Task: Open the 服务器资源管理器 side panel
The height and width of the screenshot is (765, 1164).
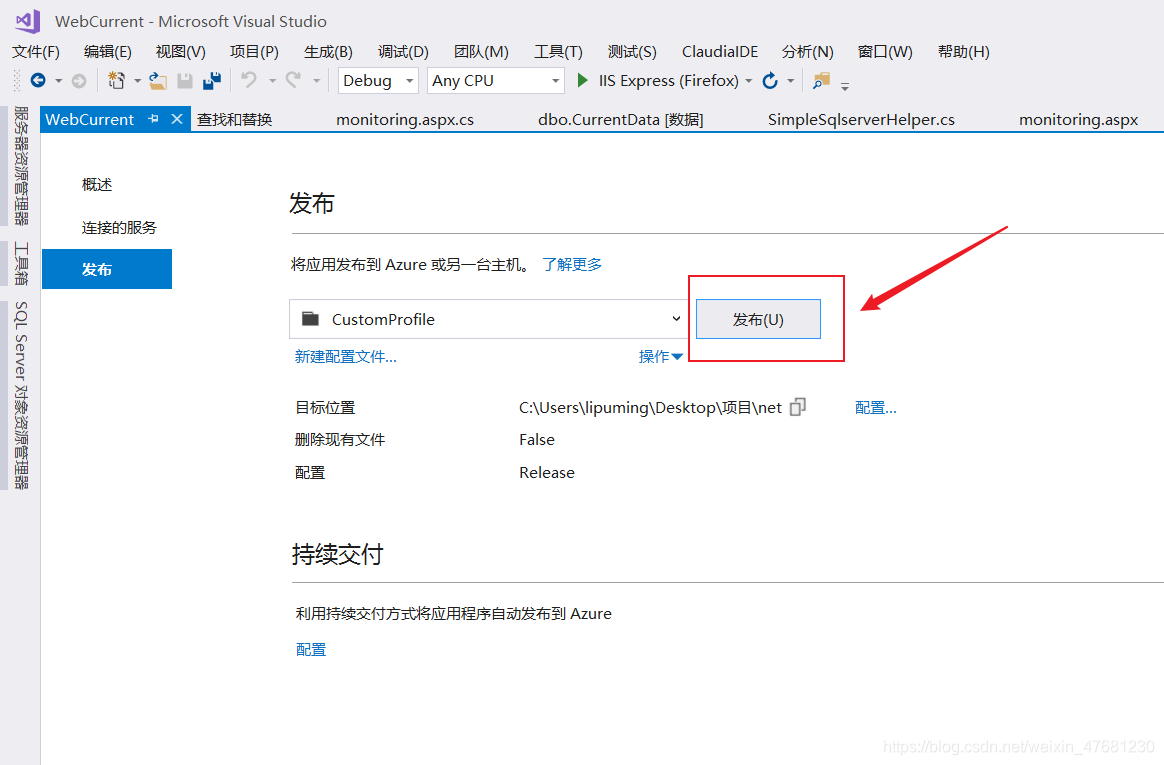Action: pos(21,165)
